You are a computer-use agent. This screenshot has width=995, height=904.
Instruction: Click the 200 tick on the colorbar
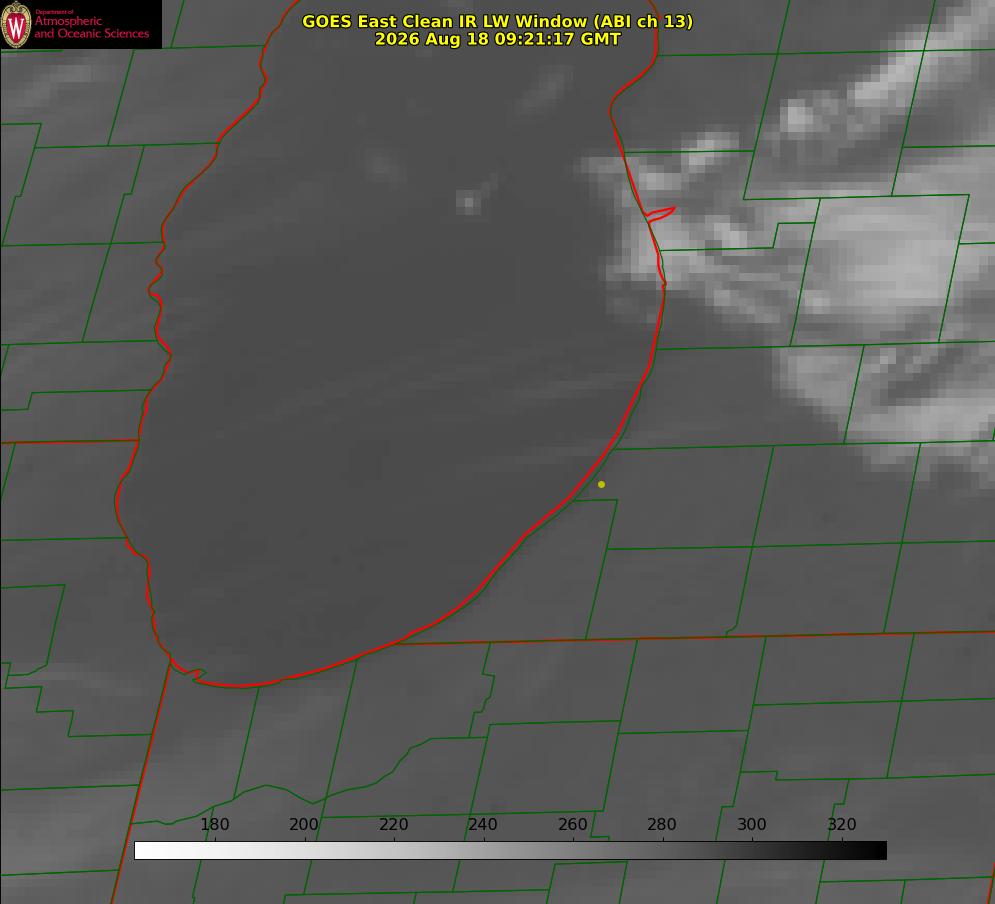304,824
